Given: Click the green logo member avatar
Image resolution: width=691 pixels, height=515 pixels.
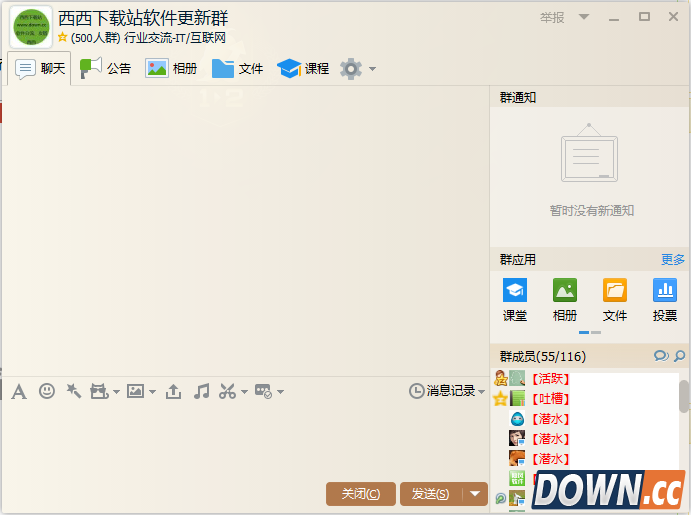Looking at the screenshot, I should pos(517,478).
